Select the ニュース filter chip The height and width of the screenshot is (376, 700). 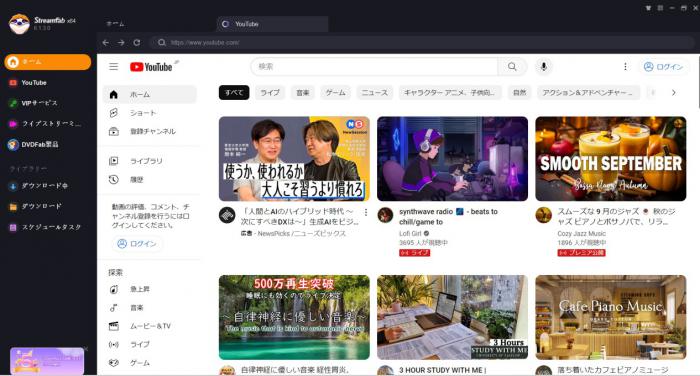(x=375, y=92)
